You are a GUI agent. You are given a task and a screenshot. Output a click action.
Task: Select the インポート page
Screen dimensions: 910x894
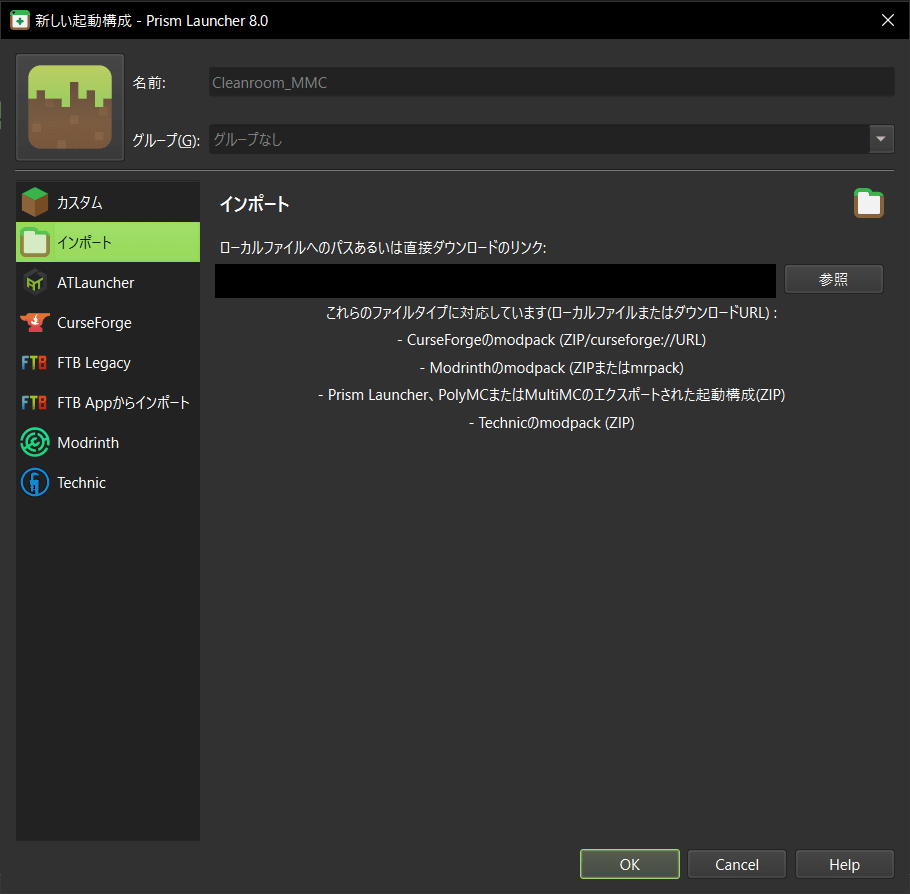(x=108, y=242)
